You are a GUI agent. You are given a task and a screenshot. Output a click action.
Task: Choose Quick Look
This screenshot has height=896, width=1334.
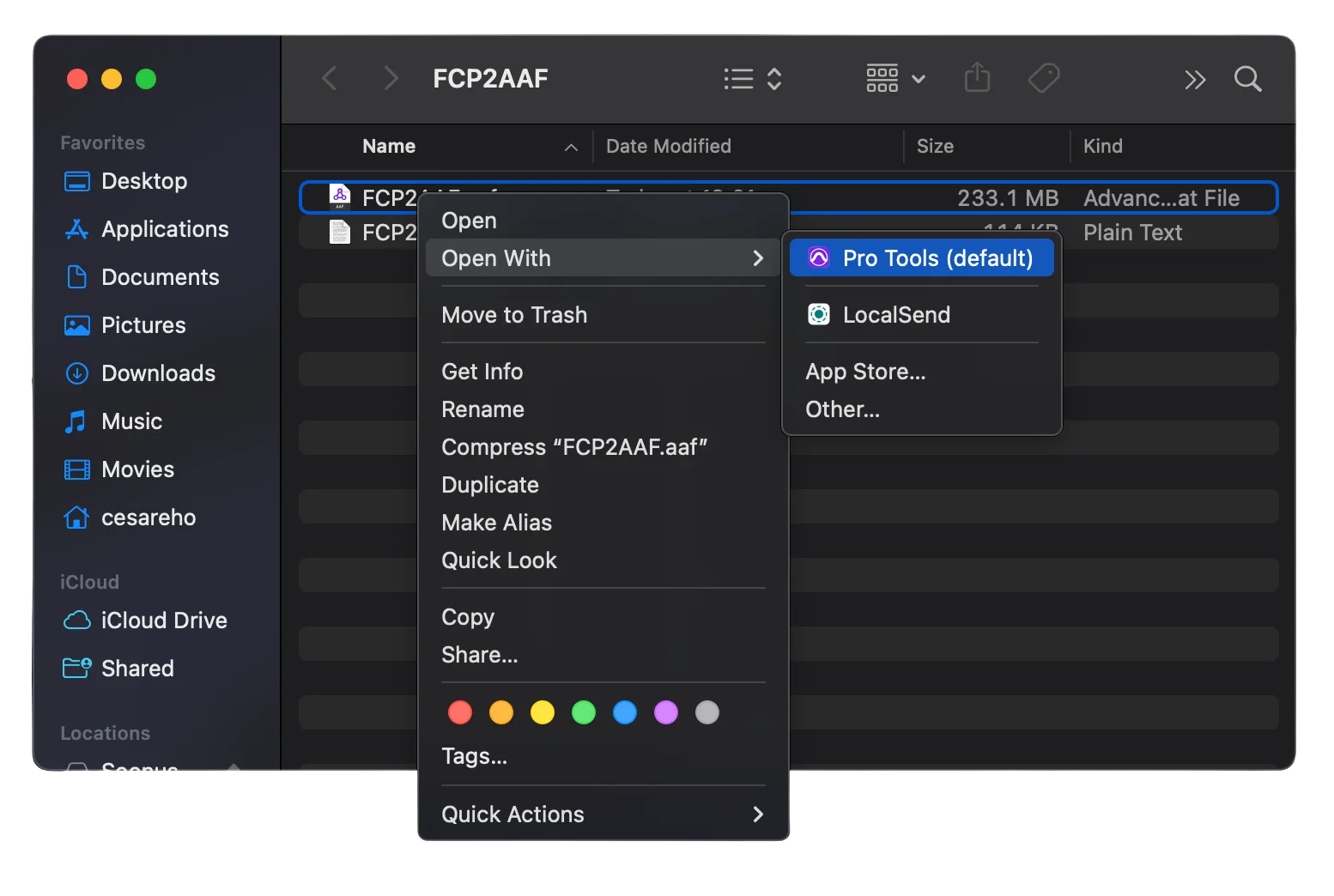click(603, 560)
